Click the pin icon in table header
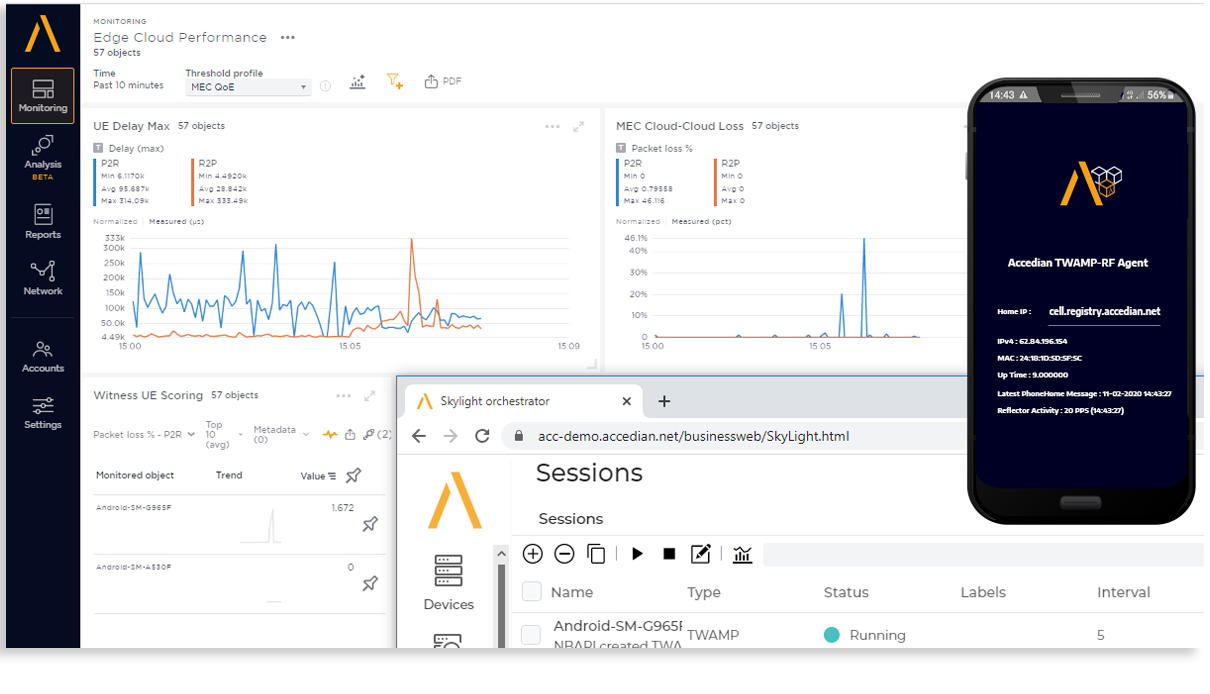 pos(353,476)
